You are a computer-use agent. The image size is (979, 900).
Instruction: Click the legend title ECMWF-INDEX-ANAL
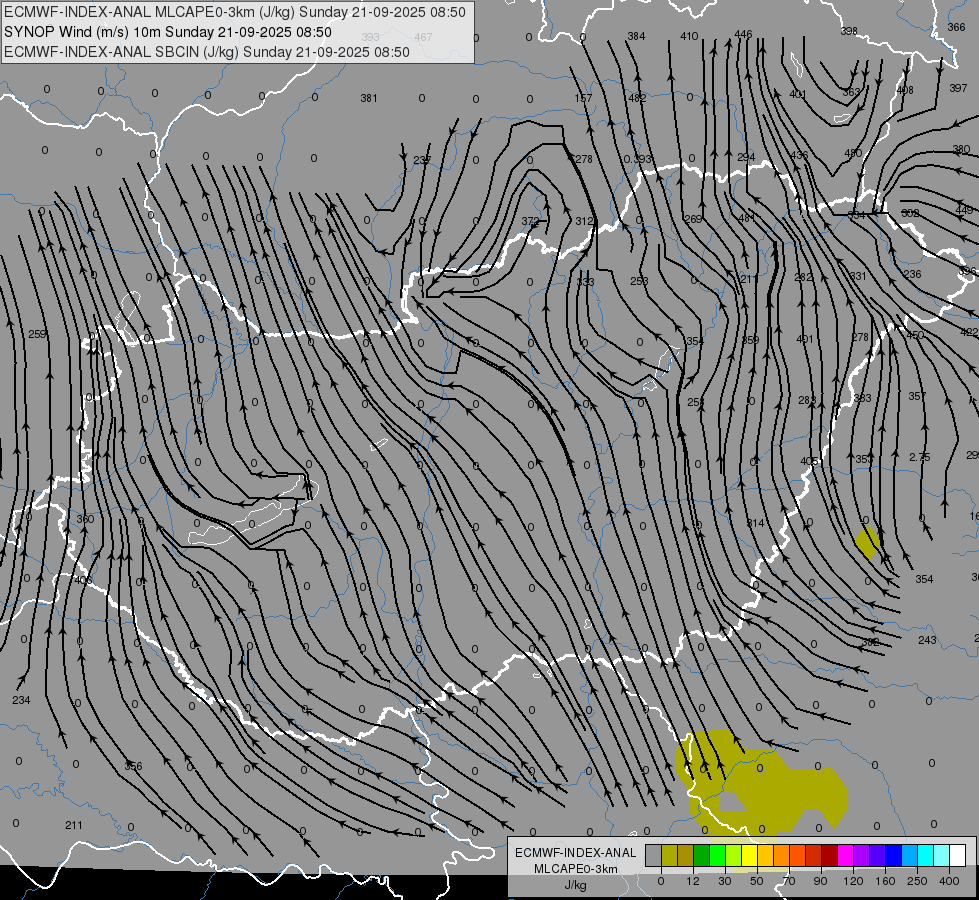tap(576, 853)
